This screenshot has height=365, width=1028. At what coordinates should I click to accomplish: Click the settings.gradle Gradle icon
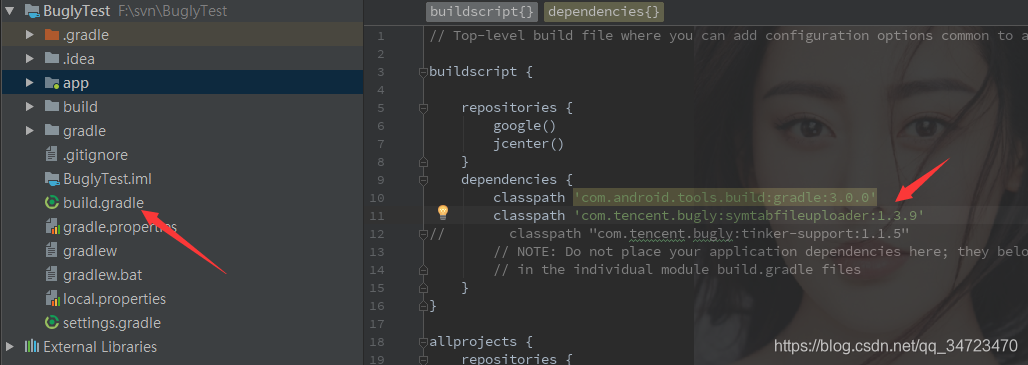click(x=52, y=322)
